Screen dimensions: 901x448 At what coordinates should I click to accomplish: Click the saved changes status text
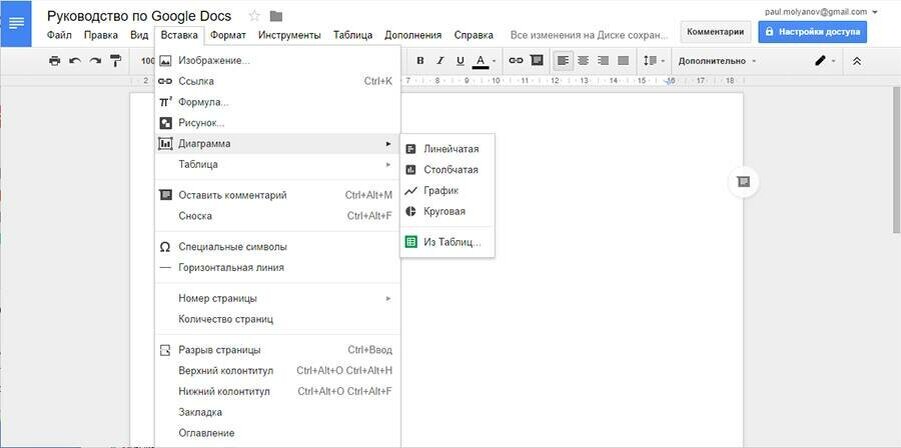[x=590, y=35]
